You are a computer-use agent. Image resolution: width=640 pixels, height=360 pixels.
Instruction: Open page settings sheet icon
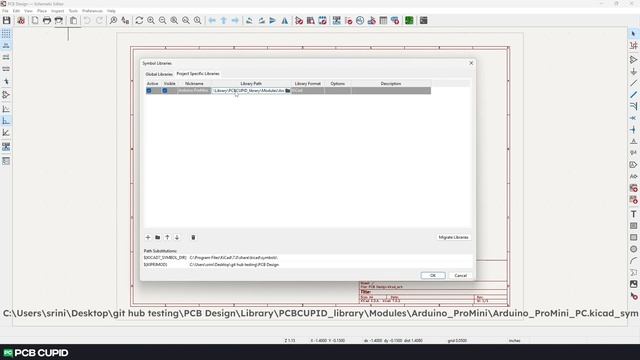pos(35,20)
